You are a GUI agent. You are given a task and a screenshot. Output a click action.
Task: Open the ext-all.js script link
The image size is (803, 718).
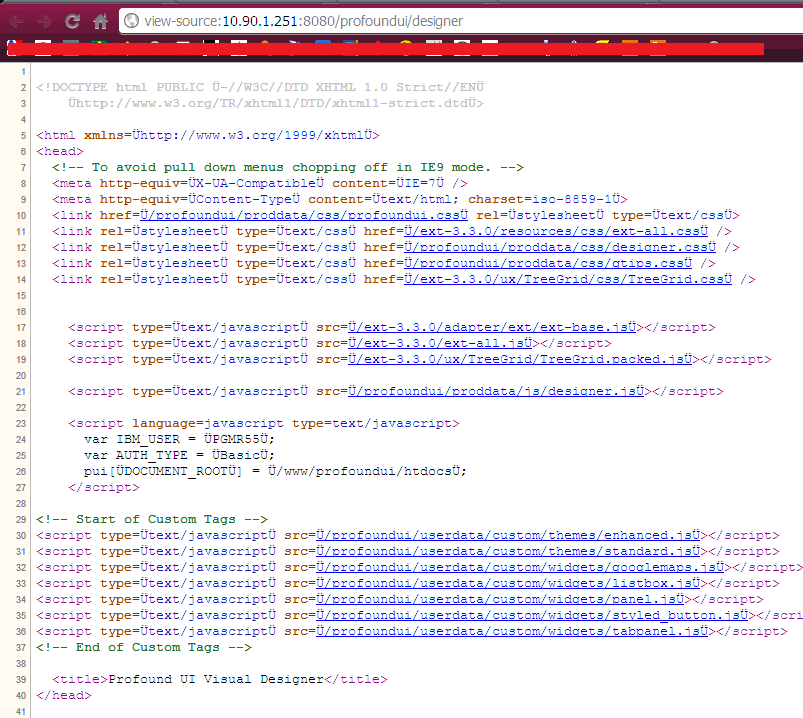coord(440,343)
